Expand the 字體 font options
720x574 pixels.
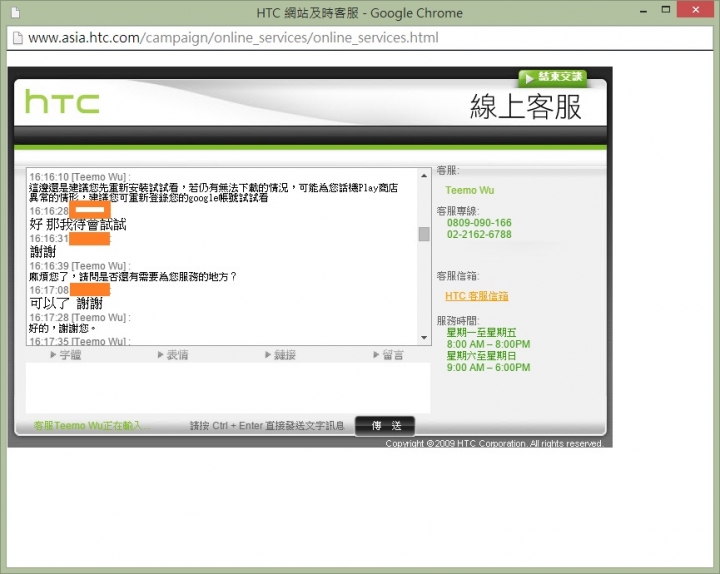66,355
